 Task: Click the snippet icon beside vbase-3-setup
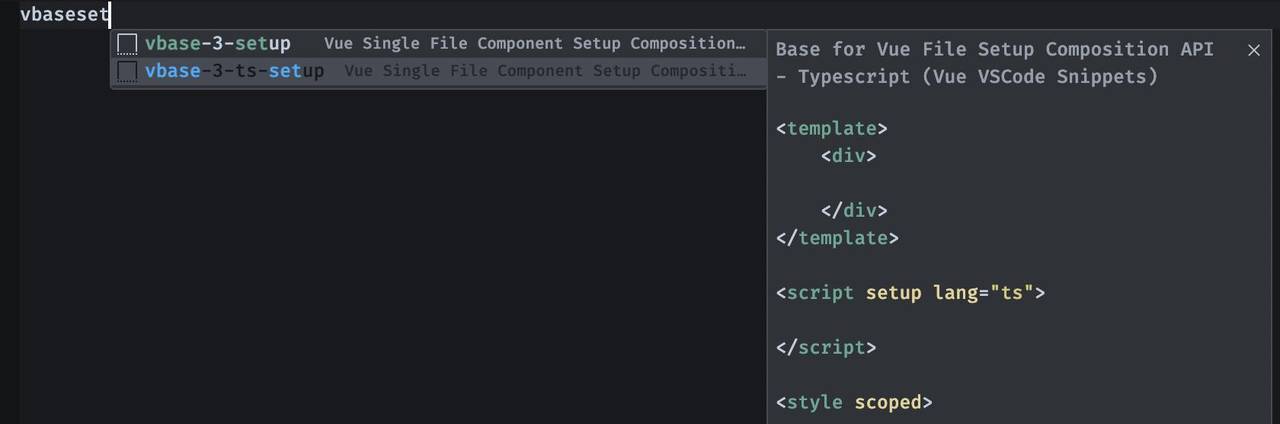coord(127,44)
